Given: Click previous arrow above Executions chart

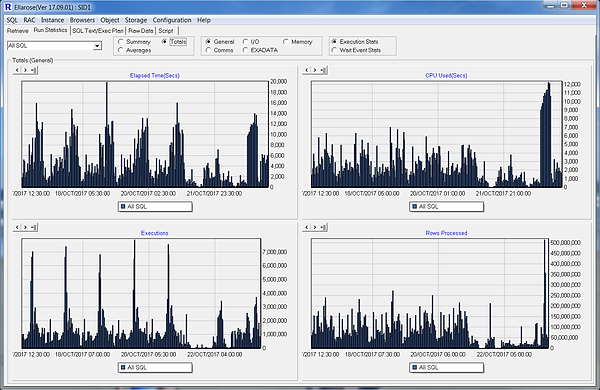Looking at the screenshot, I should click(x=17, y=227).
